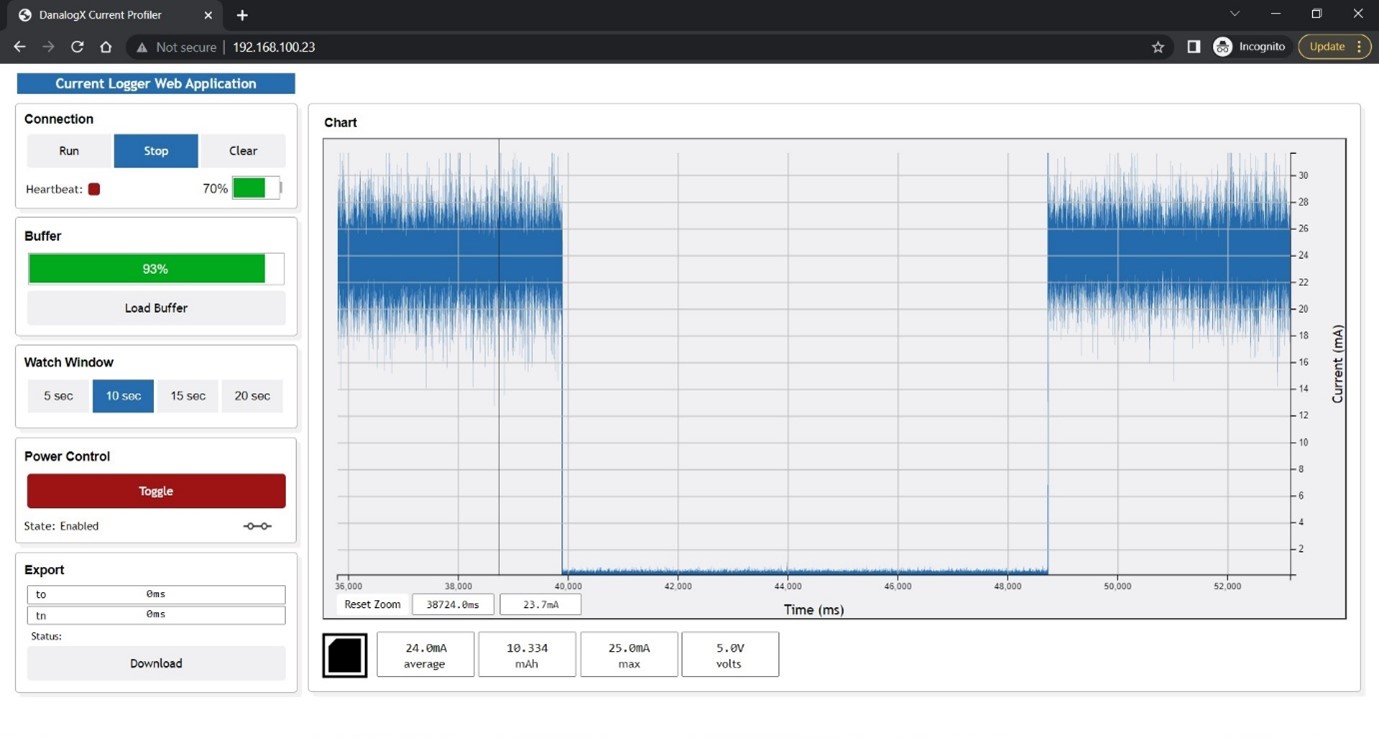
Task: Click the switch symbol beside State Enabled
Action: coord(257,526)
